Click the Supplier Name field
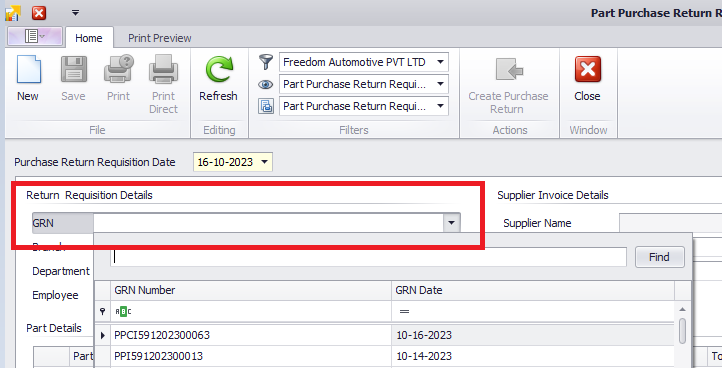Viewport: 722px width, 368px height. click(x=670, y=223)
